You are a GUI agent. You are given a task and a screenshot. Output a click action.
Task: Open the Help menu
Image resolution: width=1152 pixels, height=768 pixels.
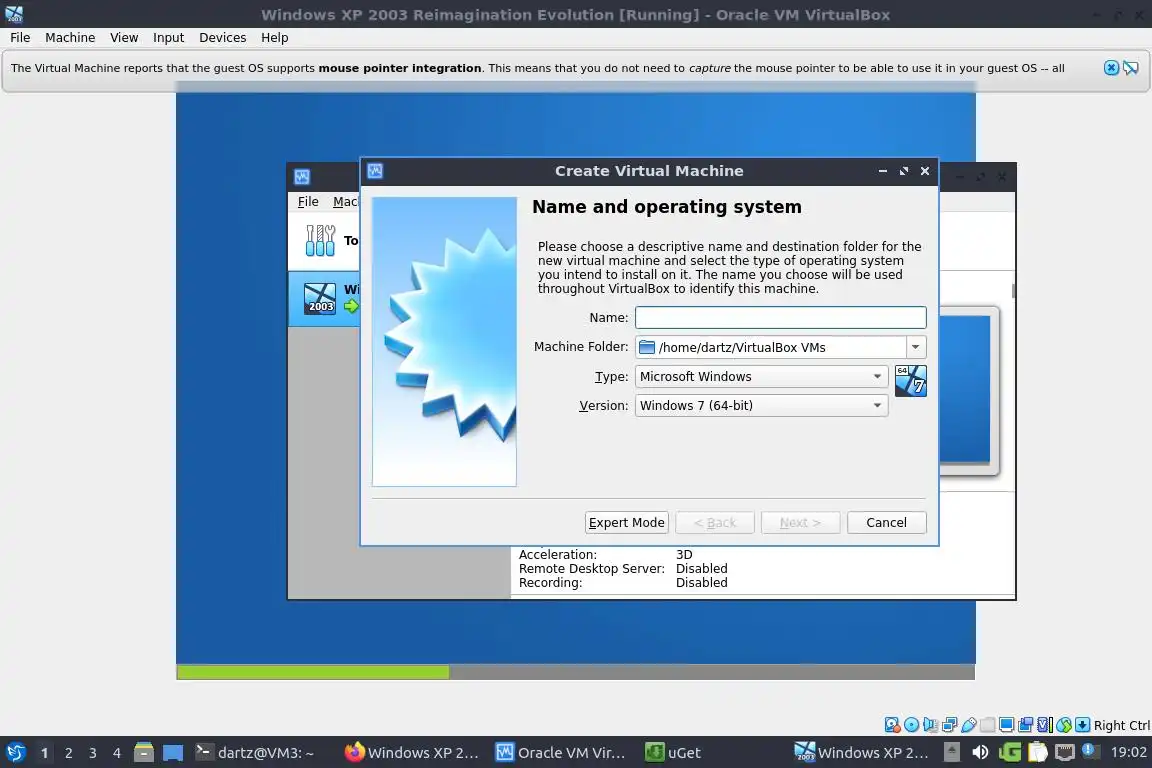point(274,37)
